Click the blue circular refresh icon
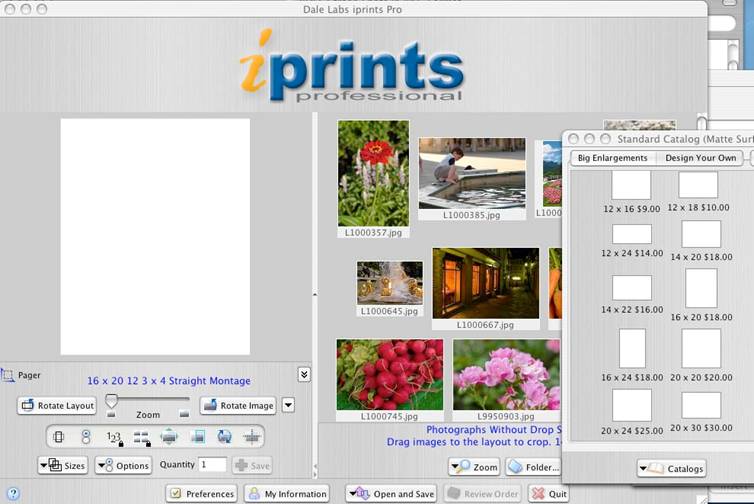This screenshot has width=754, height=504. pyautogui.click(x=225, y=437)
